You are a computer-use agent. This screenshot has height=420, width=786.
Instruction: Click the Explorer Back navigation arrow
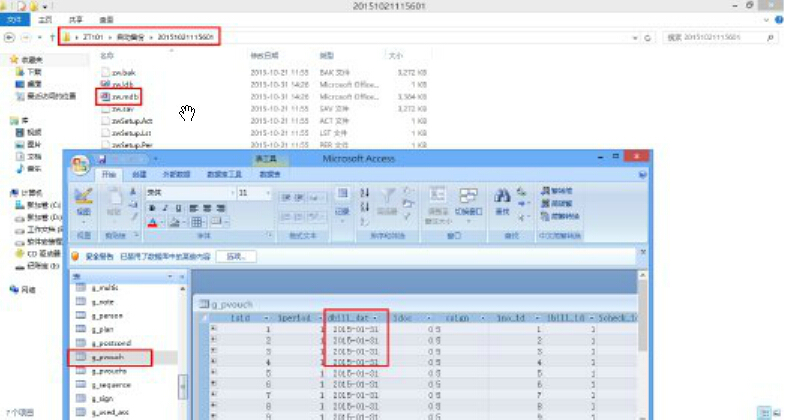pyautogui.click(x=9, y=38)
